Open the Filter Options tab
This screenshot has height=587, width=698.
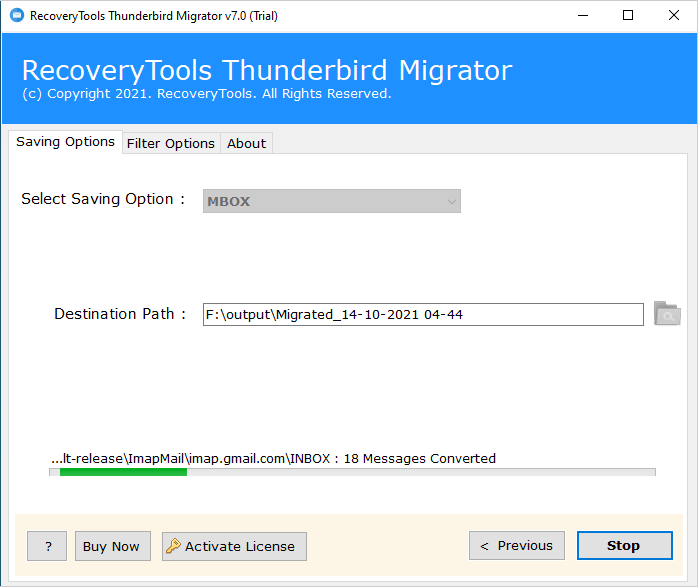point(171,144)
